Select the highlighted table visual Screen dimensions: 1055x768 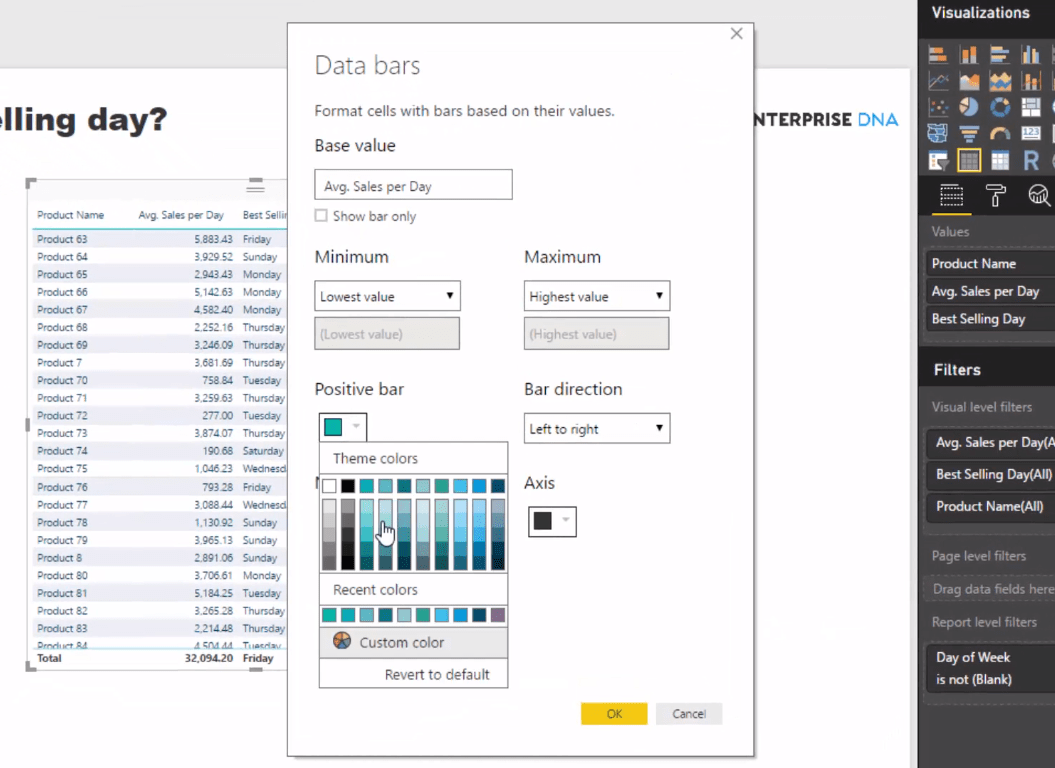[969, 160]
